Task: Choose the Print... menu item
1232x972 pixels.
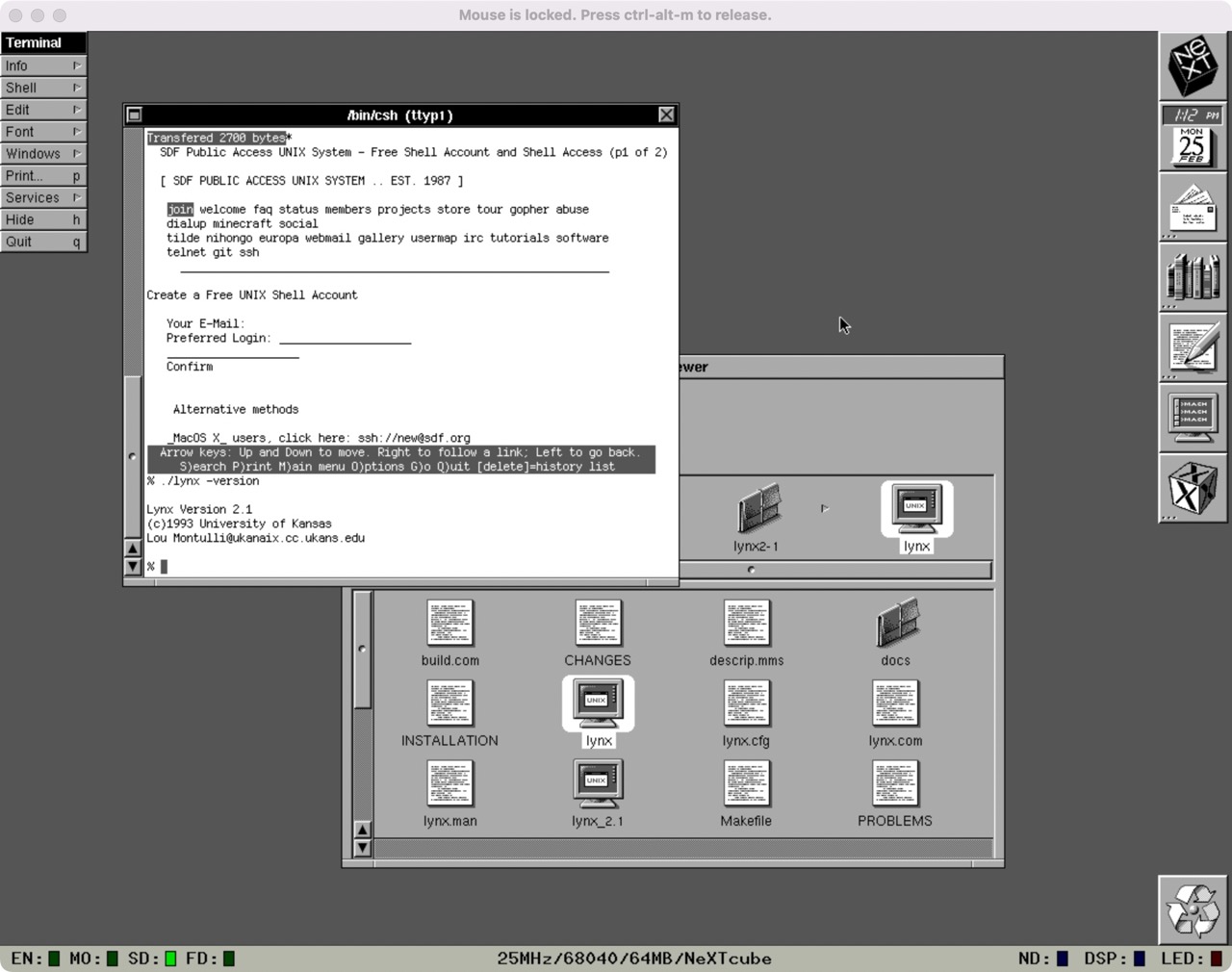Action: pyautogui.click(x=43, y=176)
